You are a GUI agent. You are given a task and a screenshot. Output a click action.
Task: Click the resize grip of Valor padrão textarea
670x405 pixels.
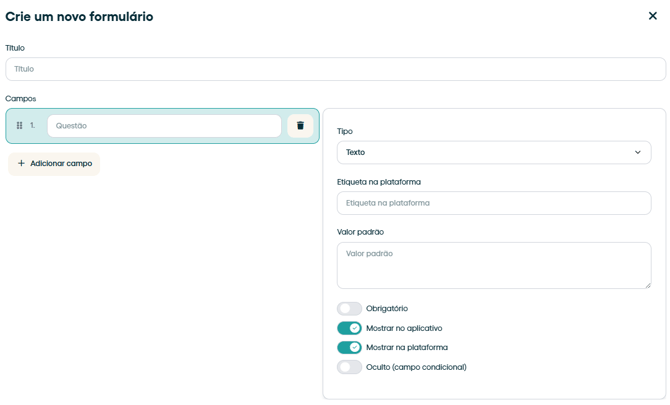(646, 284)
